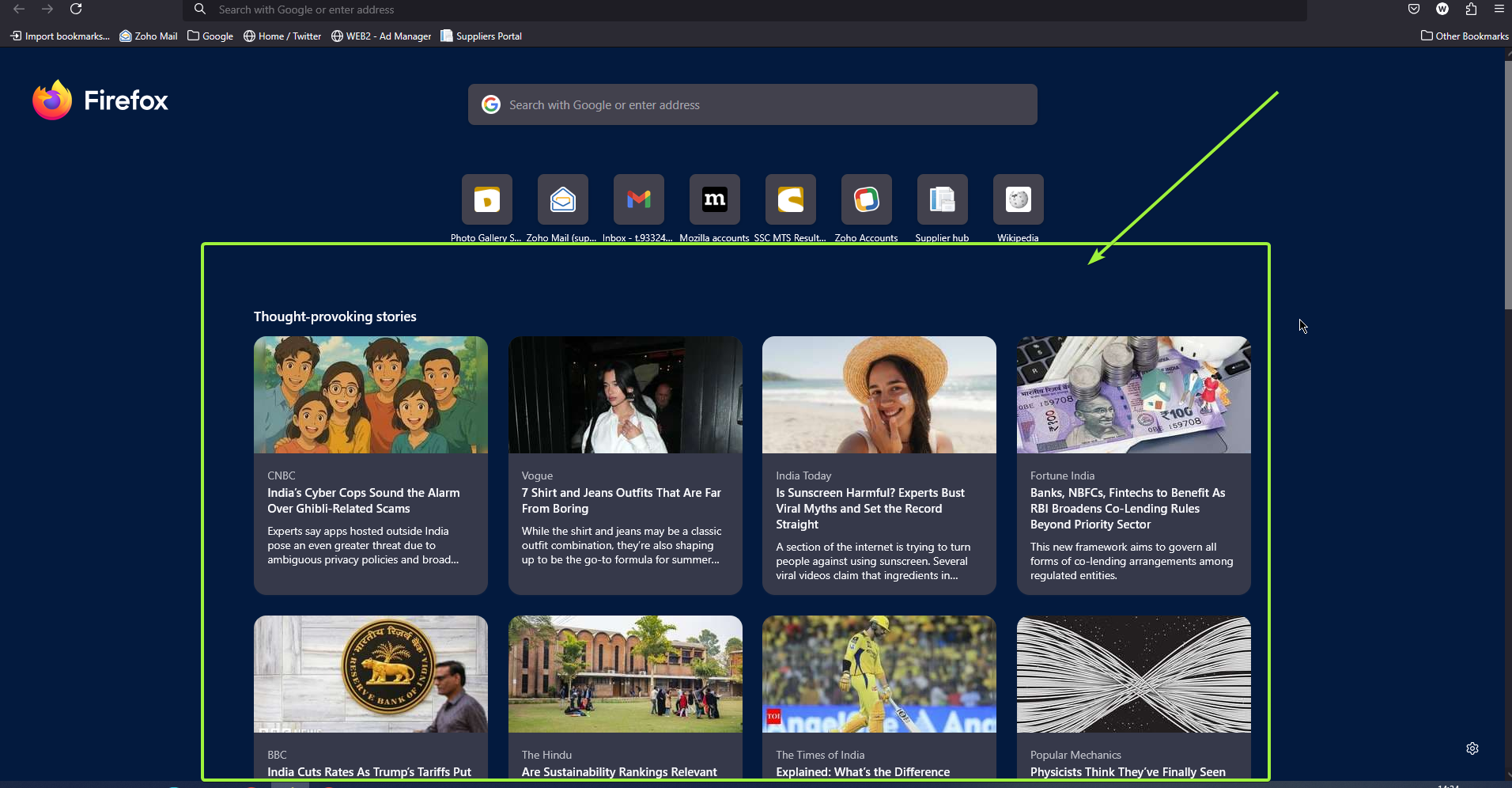Click the Google logo in search box
This screenshot has width=1512, height=788.
[x=491, y=104]
